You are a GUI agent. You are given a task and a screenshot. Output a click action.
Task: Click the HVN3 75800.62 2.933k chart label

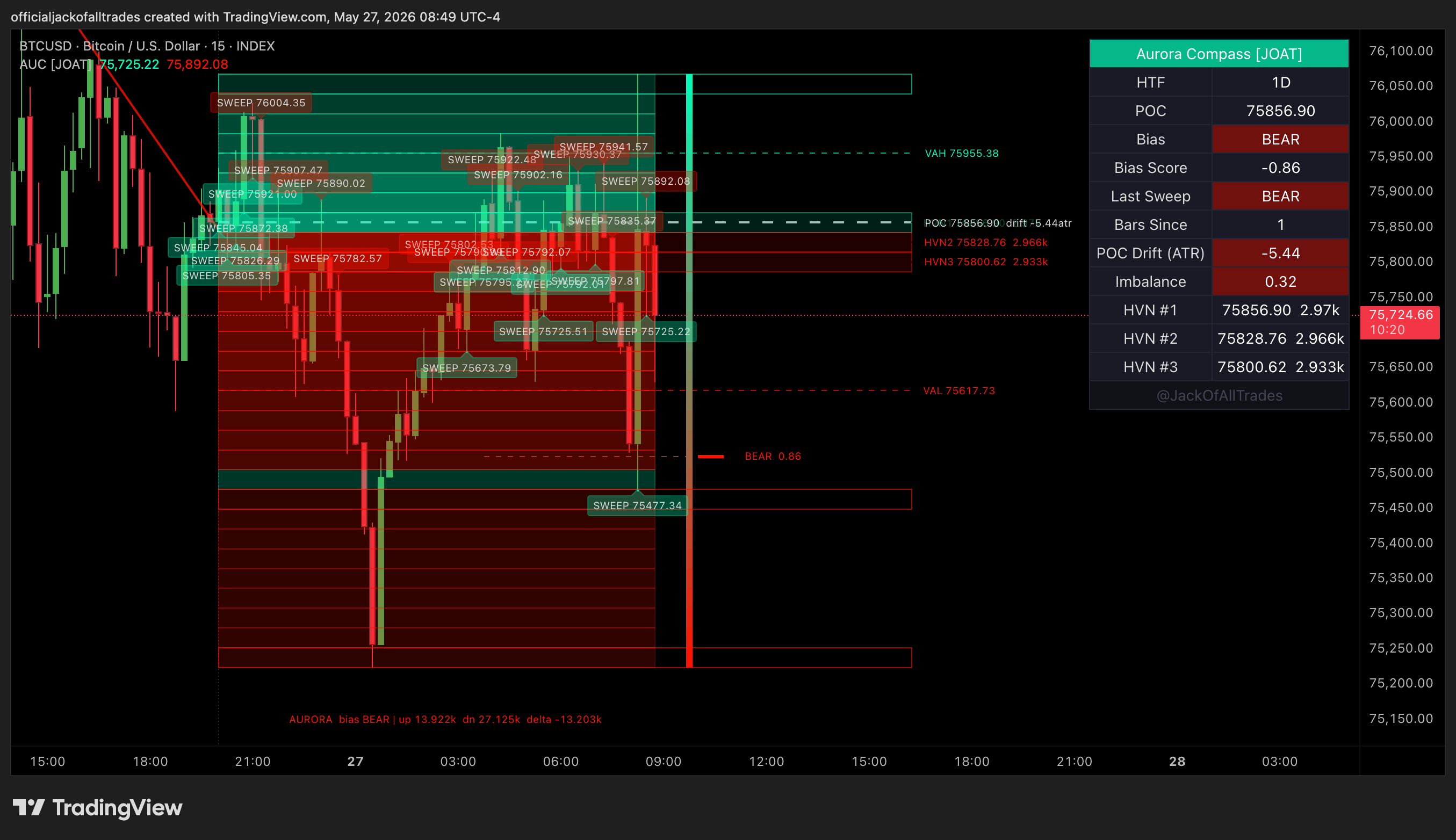pyautogui.click(x=986, y=262)
